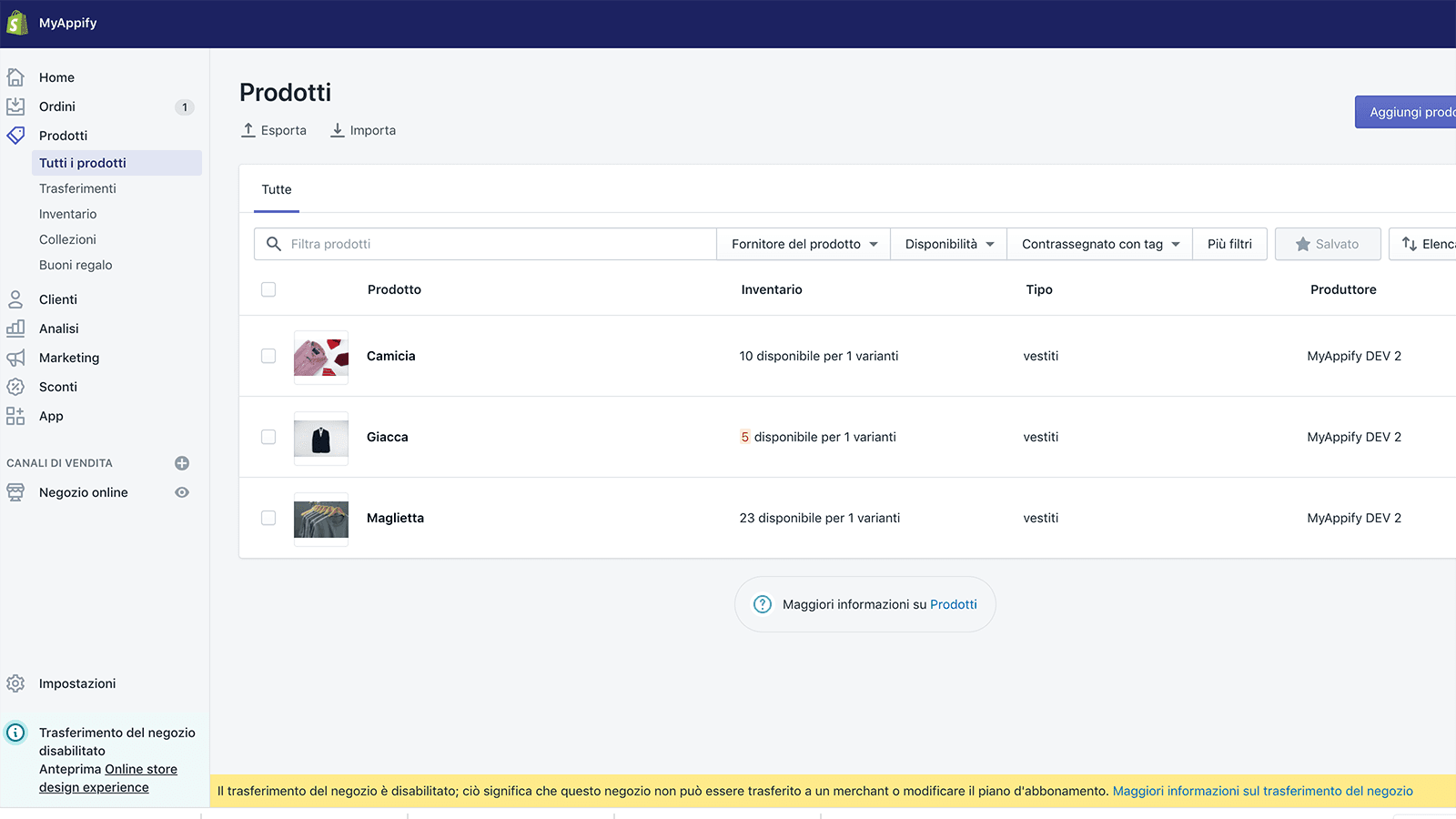1456x819 pixels.
Task: Select all products via header checkbox
Action: coord(268,289)
